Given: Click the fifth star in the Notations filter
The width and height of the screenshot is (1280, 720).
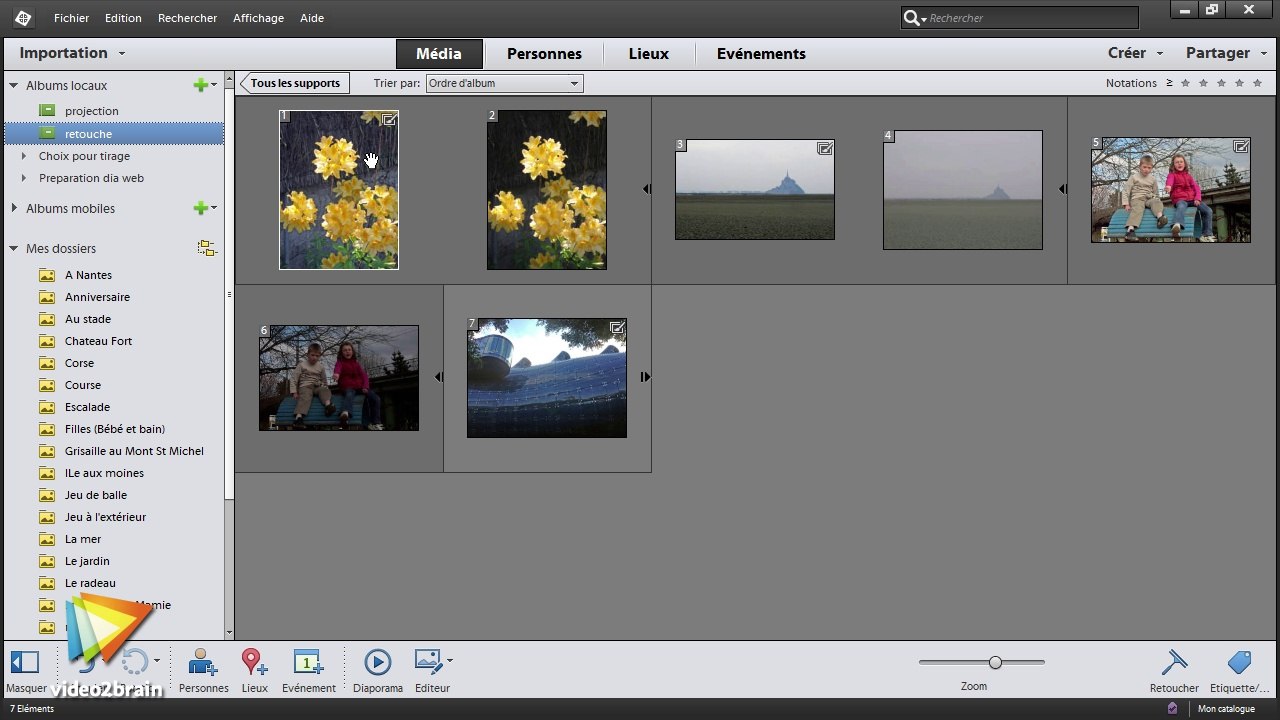Looking at the screenshot, I should [1258, 83].
